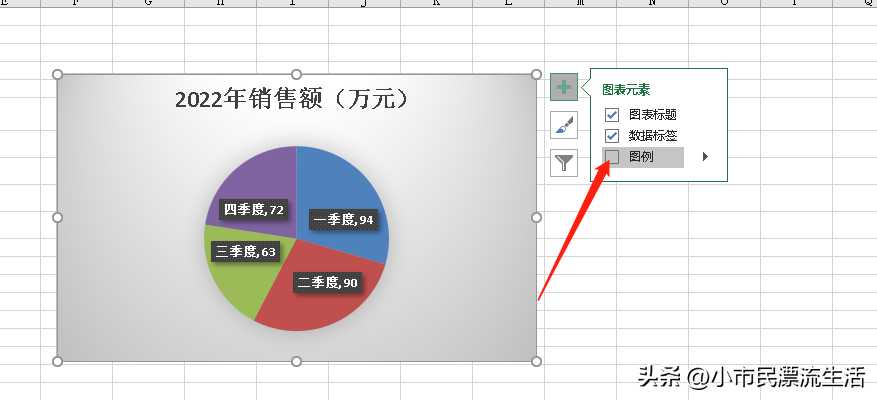Open the Chart Styles paintbrush button
This screenshot has width=877, height=400.
564,125
